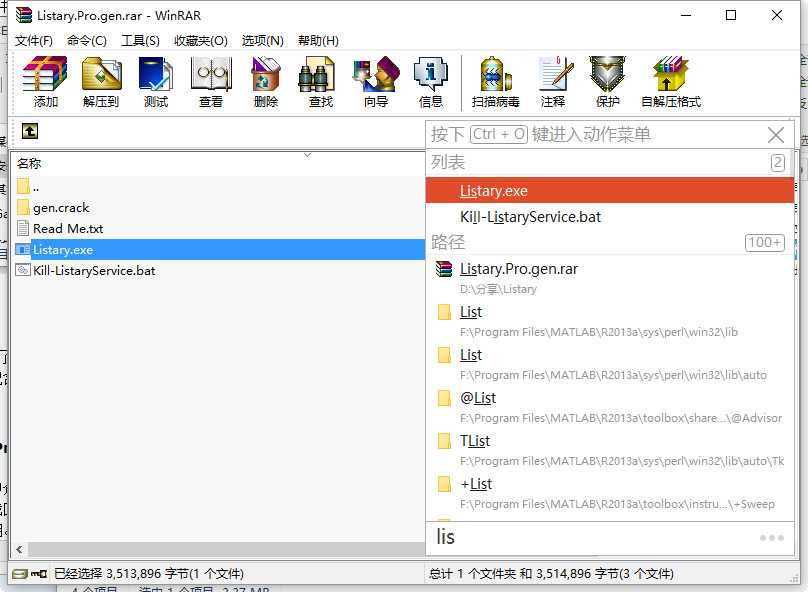Click the status bar total summary text

pos(551,574)
